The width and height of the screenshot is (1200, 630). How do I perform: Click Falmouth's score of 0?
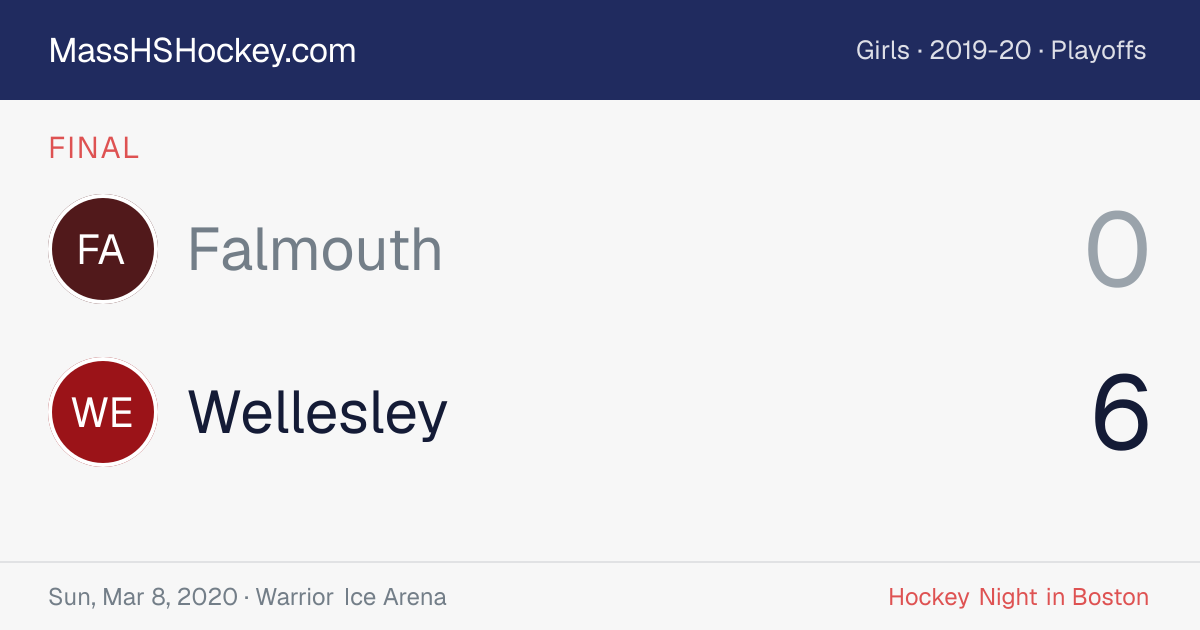1117,250
